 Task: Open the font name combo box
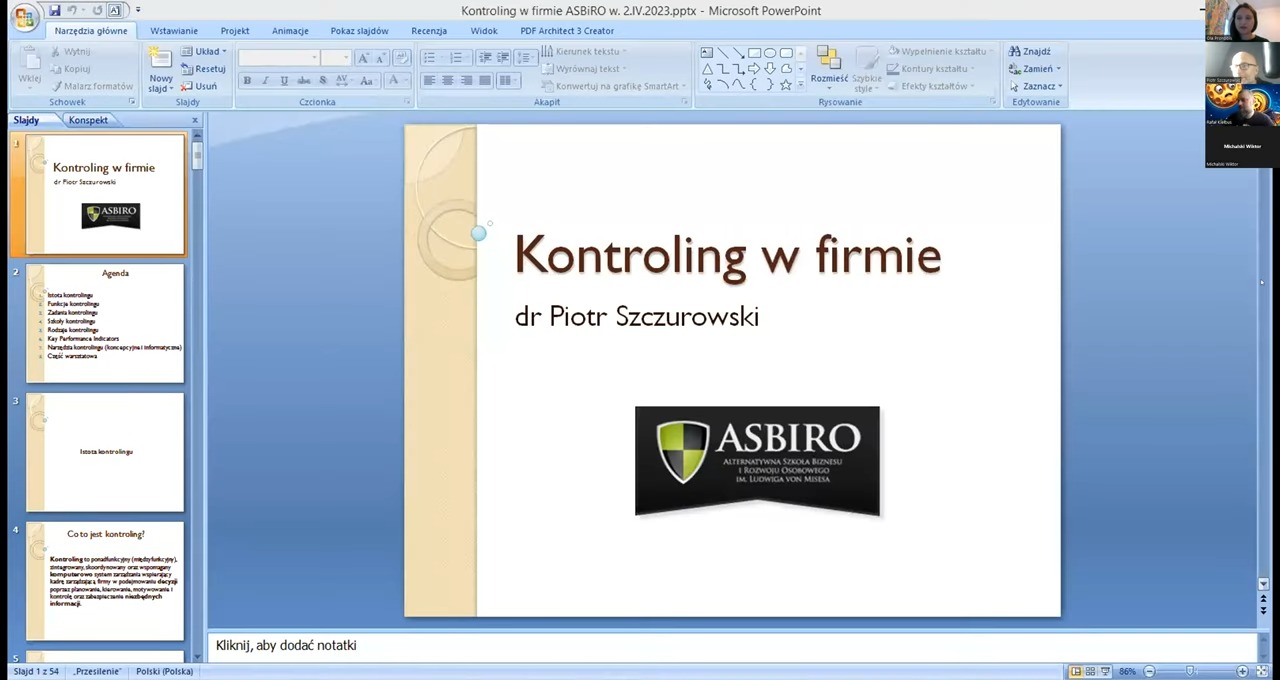pos(279,58)
